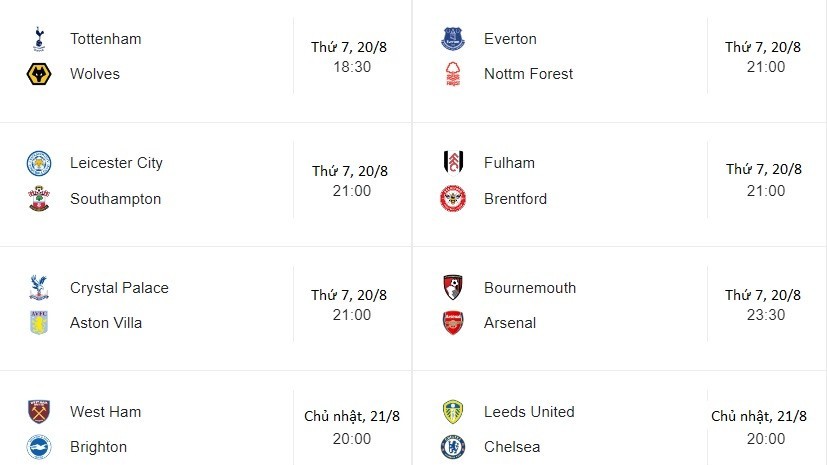Select the Leeds United team name
Screen dimensions: 827x465
[529, 412]
